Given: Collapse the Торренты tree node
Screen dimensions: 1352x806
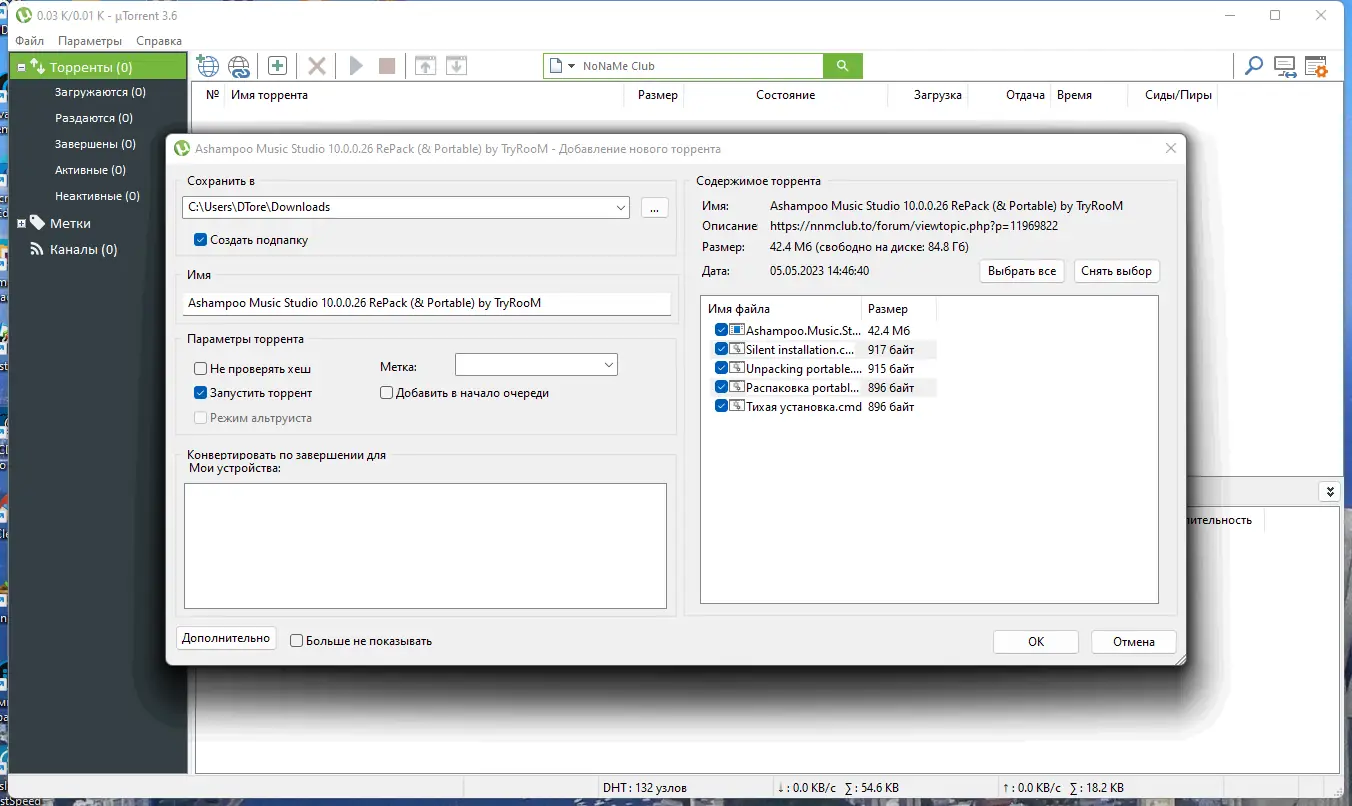Looking at the screenshot, I should coord(21,67).
